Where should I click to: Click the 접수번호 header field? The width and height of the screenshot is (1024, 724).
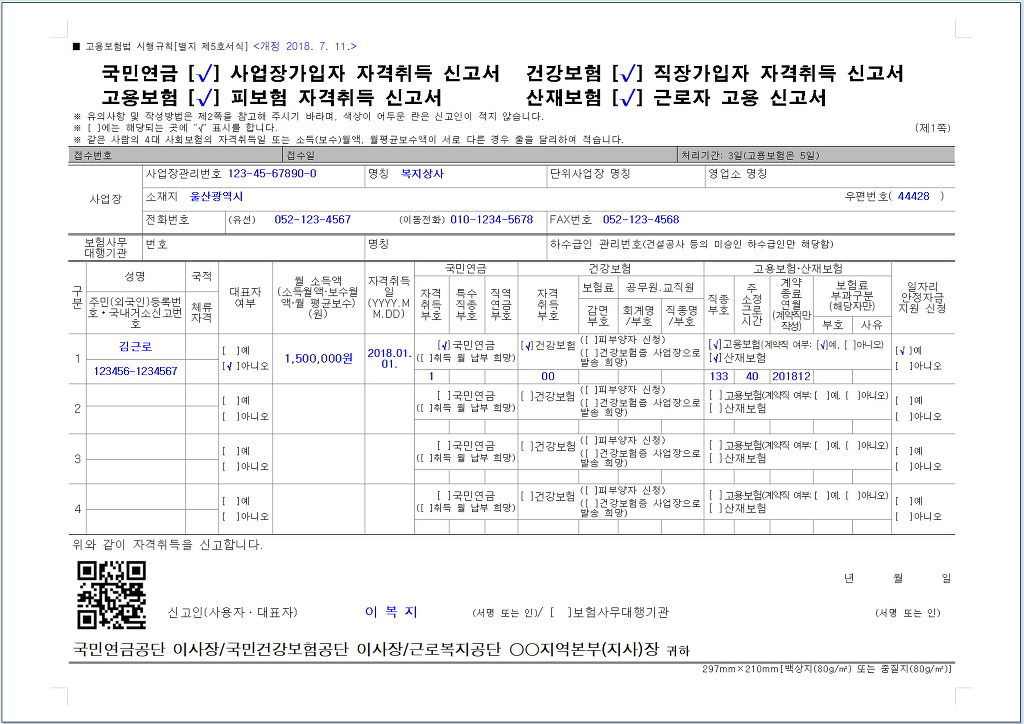(175, 155)
